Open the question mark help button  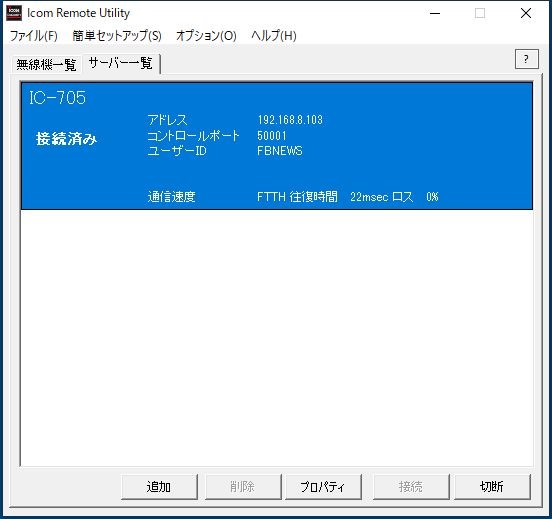(x=526, y=59)
